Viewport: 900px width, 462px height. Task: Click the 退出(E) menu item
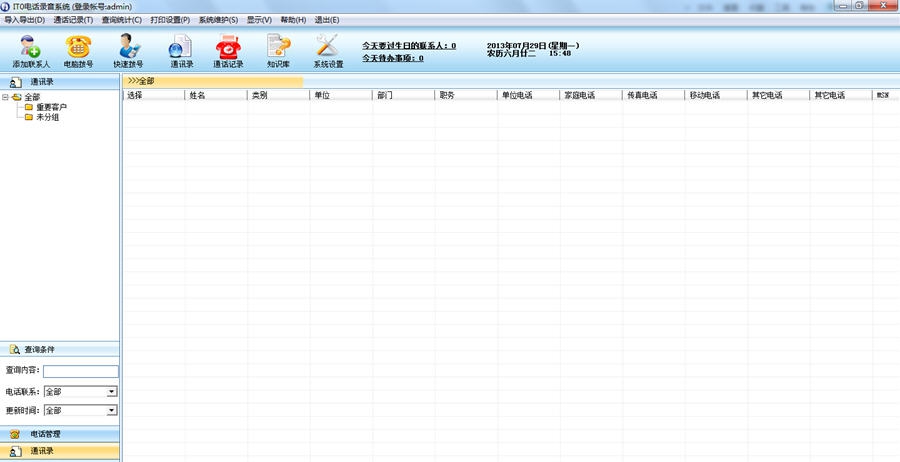(327, 20)
